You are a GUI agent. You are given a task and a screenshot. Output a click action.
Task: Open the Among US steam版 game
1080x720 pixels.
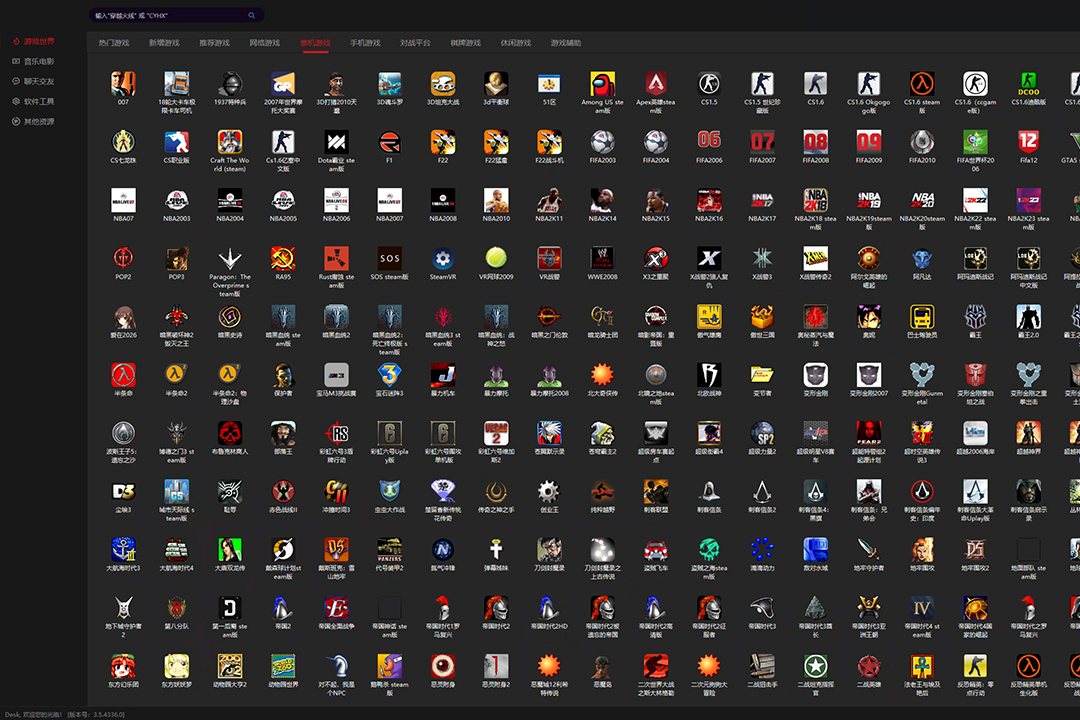pyautogui.click(x=603, y=84)
